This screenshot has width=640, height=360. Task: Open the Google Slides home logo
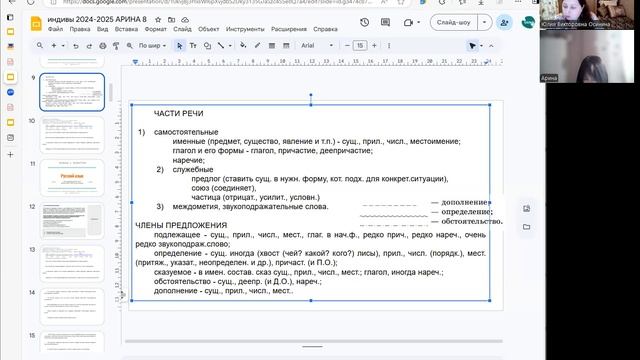tap(36, 24)
